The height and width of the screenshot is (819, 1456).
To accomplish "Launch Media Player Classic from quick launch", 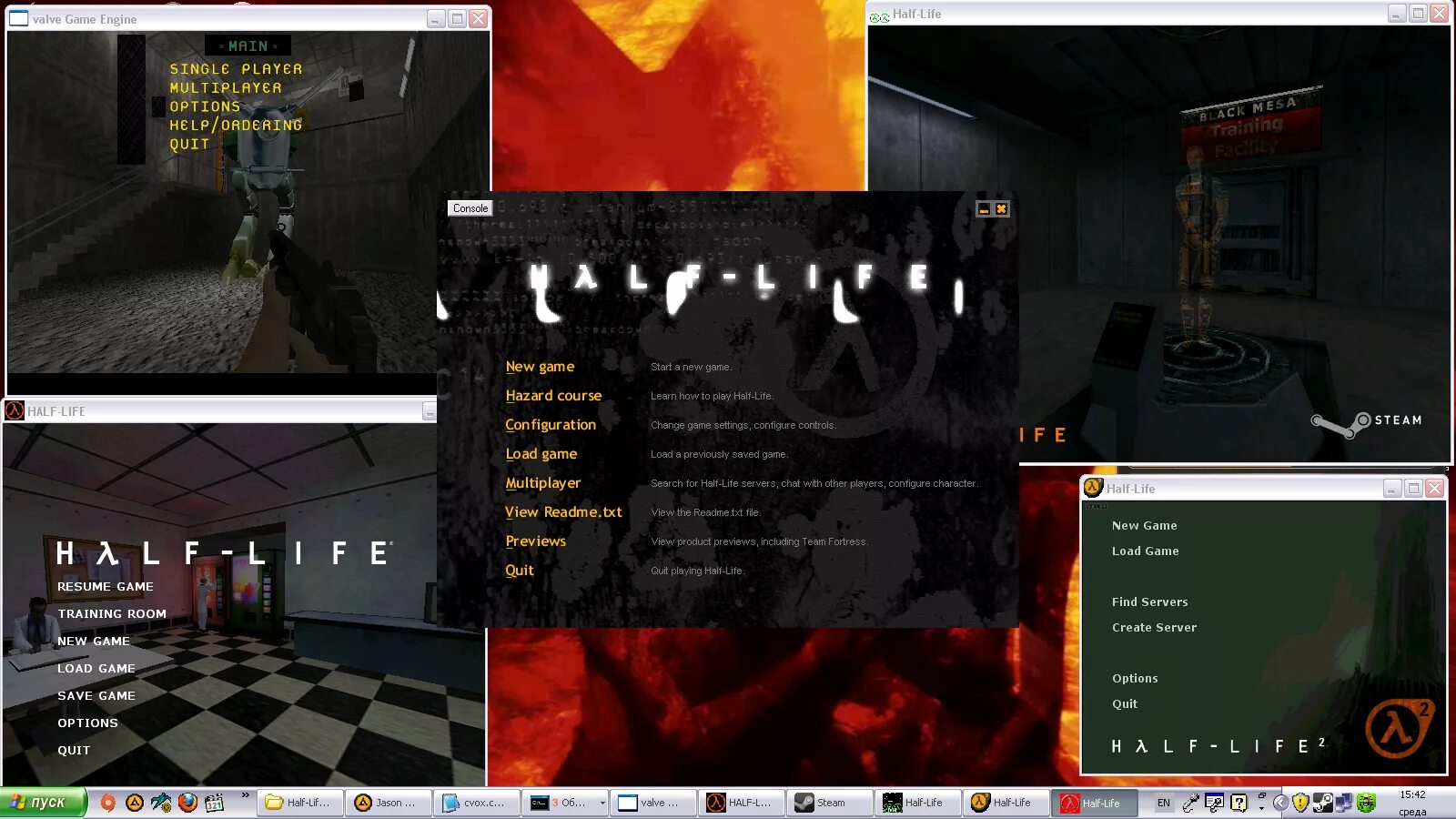I will click(x=213, y=804).
